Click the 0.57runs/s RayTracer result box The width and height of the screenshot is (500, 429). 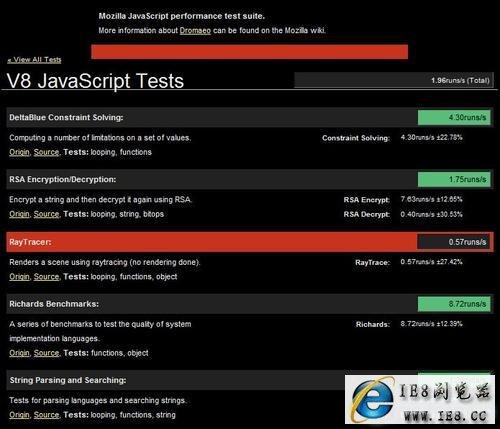[x=454, y=242]
